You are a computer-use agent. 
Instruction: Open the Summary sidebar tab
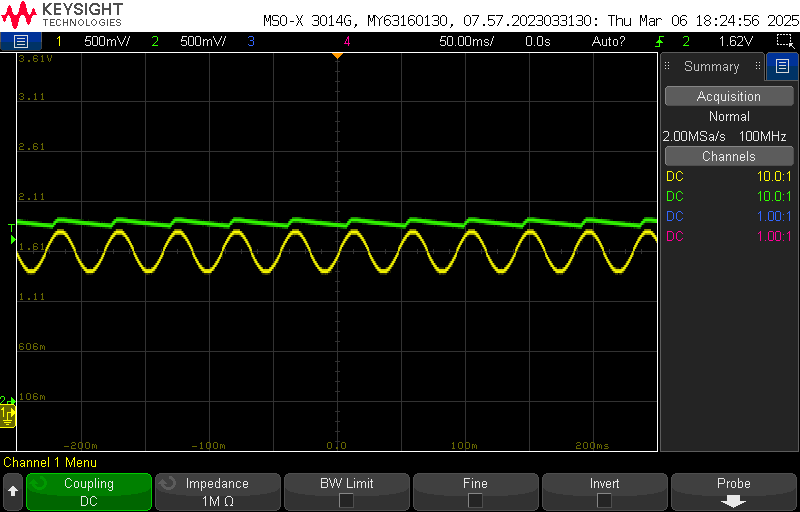coord(711,67)
